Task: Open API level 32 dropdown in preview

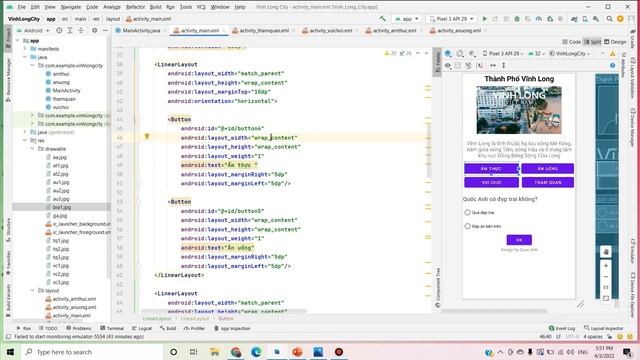Action: tap(537, 53)
